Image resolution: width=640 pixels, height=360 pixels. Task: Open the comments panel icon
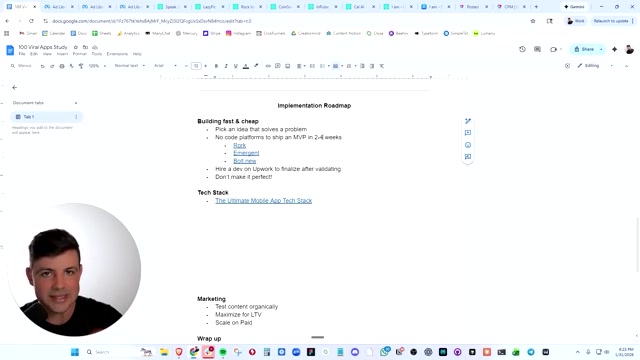(538, 49)
